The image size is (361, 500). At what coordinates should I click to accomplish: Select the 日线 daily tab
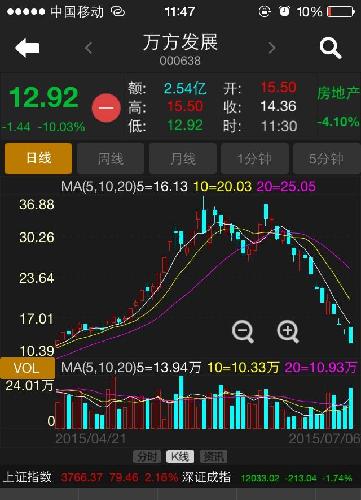coord(38,158)
